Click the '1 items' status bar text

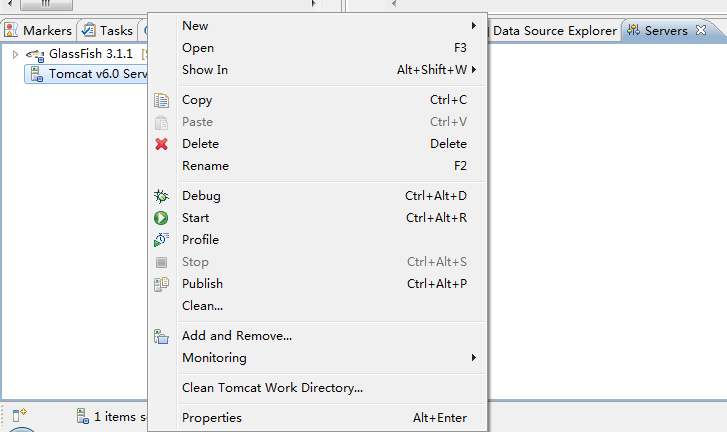point(120,416)
